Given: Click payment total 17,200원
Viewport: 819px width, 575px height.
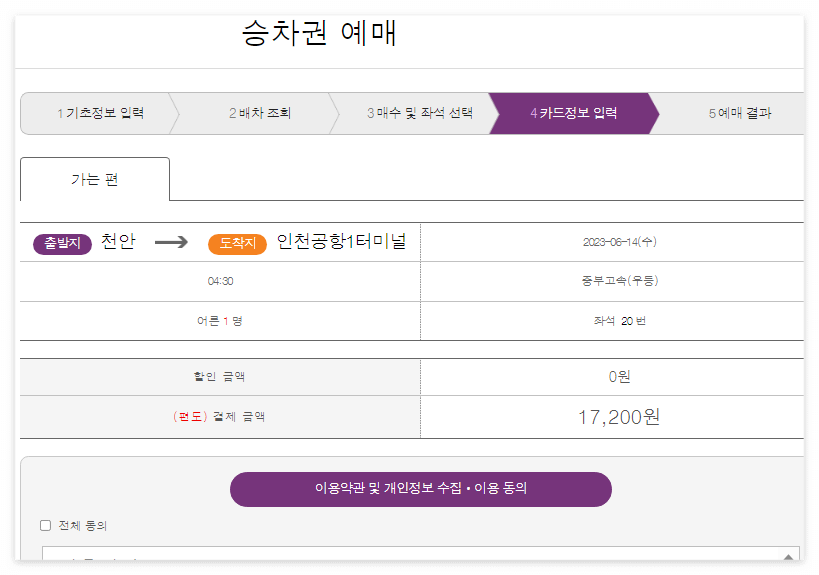Looking at the screenshot, I should point(619,417).
